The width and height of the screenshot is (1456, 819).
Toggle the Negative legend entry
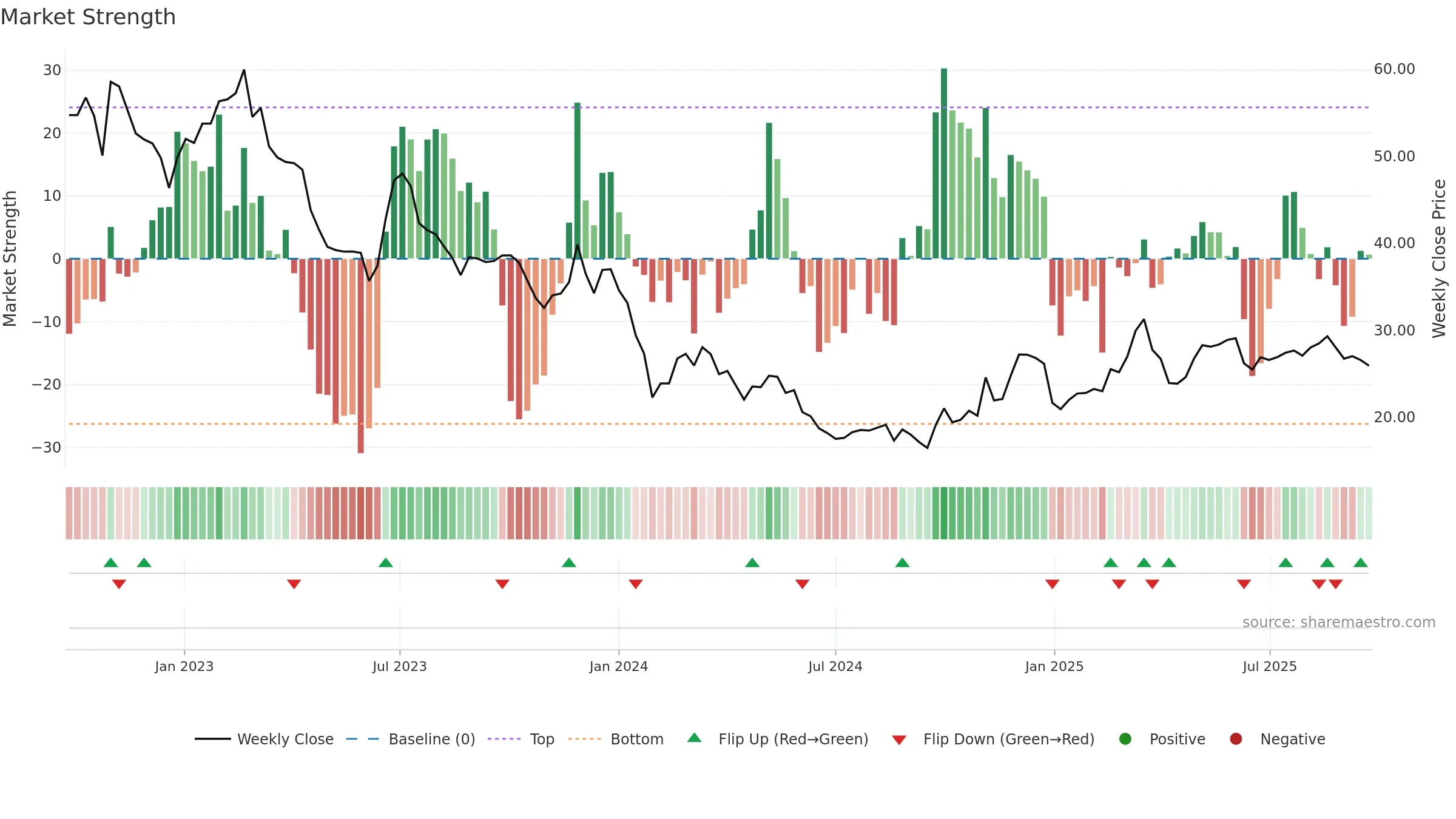(1277, 739)
